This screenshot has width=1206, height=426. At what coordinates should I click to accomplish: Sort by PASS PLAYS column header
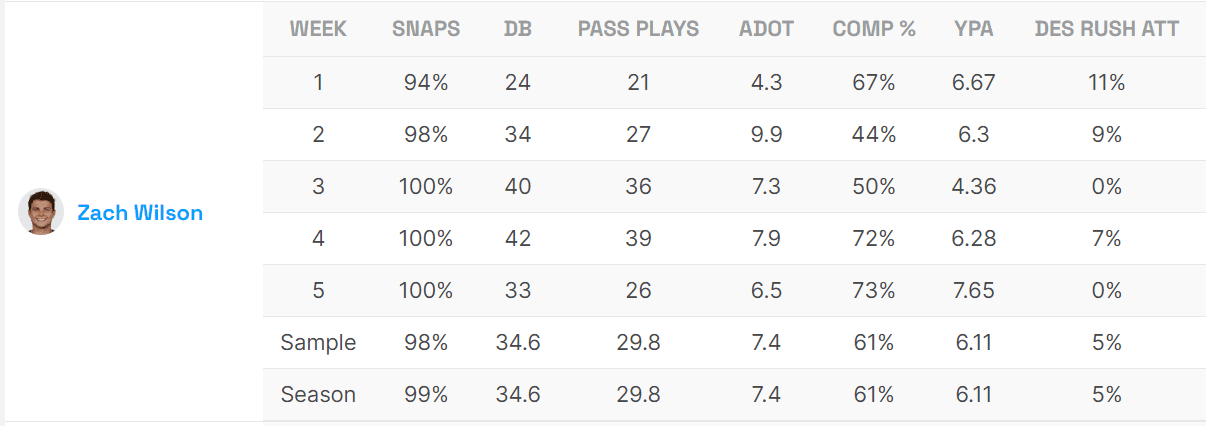click(638, 29)
